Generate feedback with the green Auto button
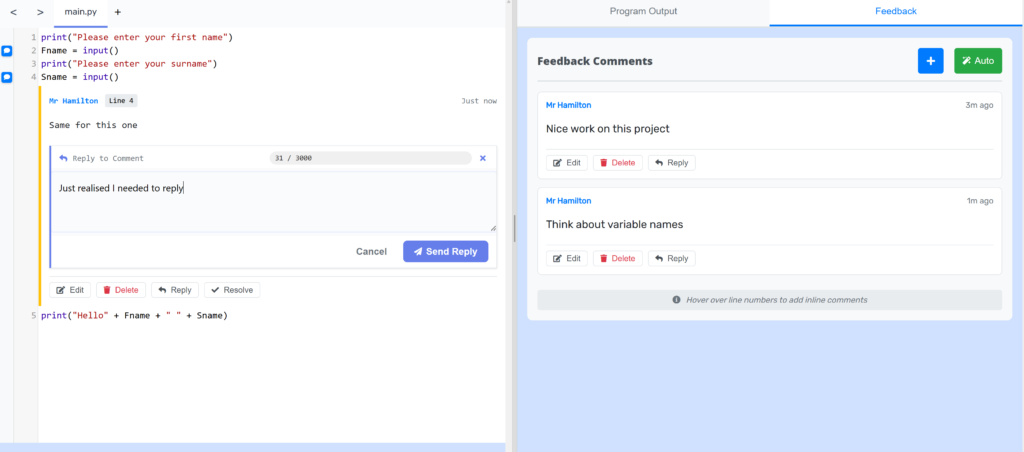 [977, 61]
